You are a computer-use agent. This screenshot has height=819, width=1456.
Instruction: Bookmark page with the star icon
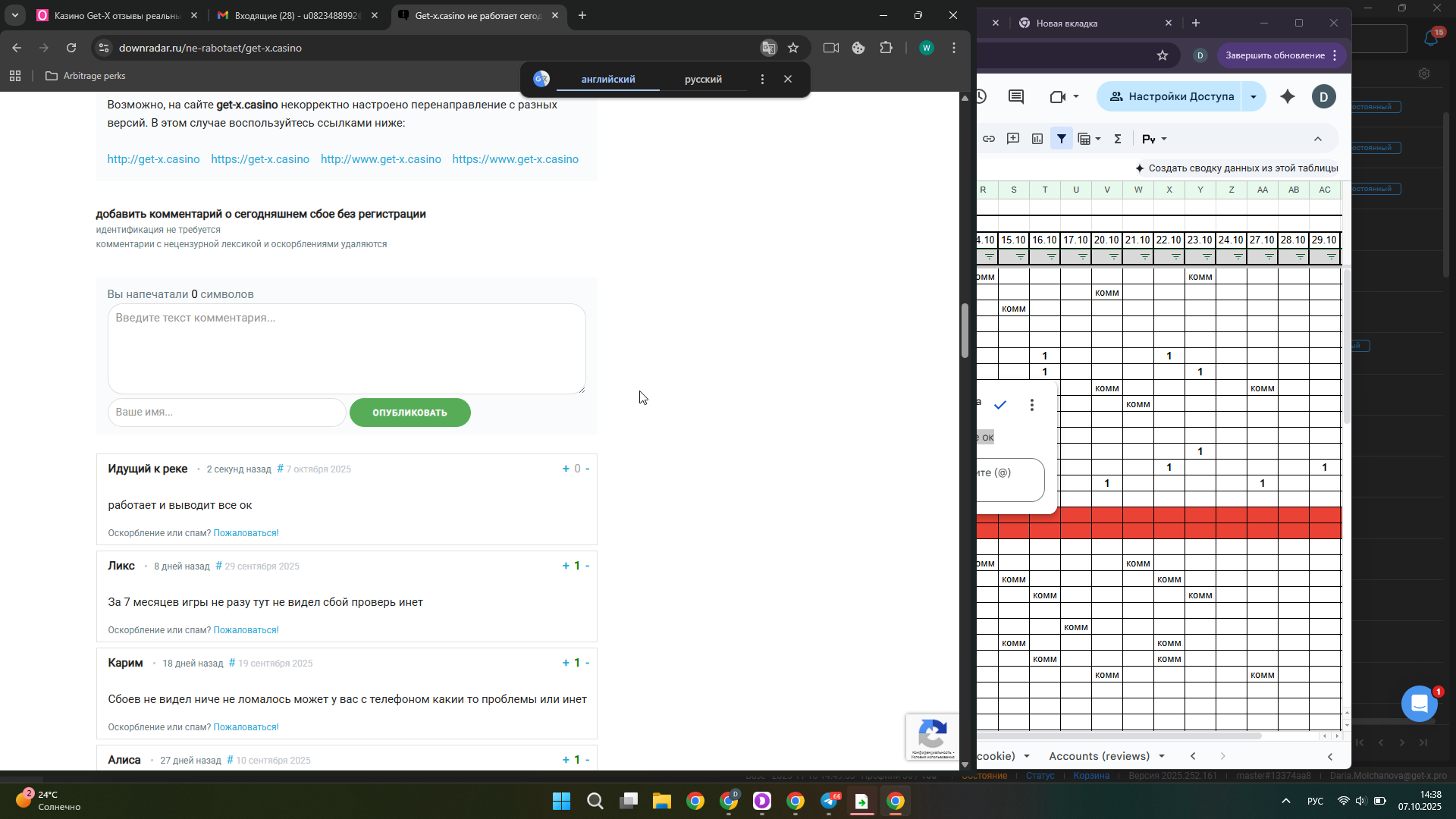793,48
